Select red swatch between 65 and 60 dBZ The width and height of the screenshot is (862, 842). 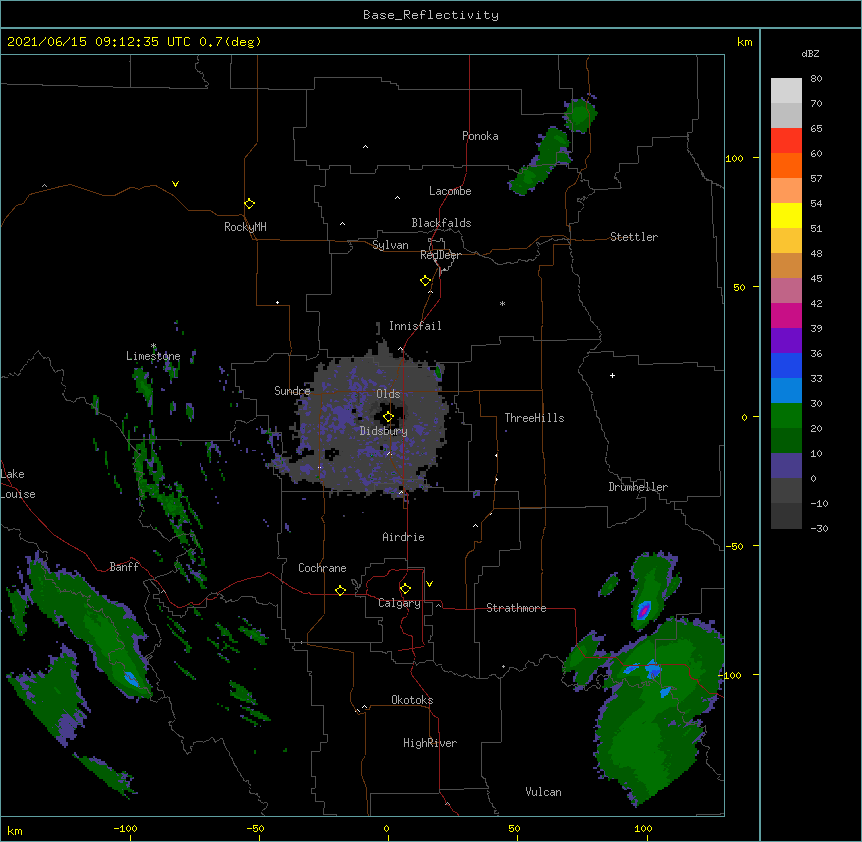pyautogui.click(x=786, y=141)
